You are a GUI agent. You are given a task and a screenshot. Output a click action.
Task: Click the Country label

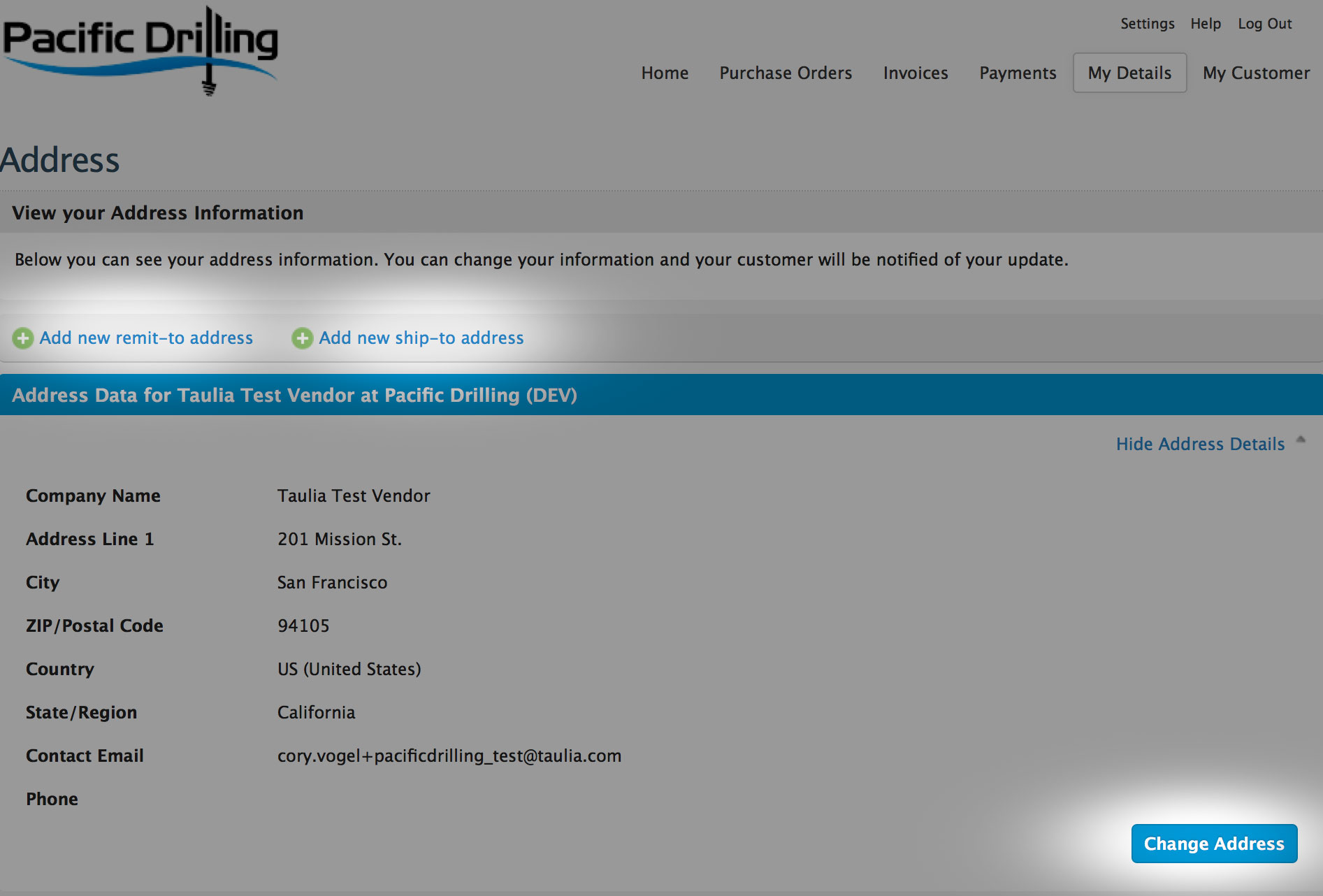59,669
